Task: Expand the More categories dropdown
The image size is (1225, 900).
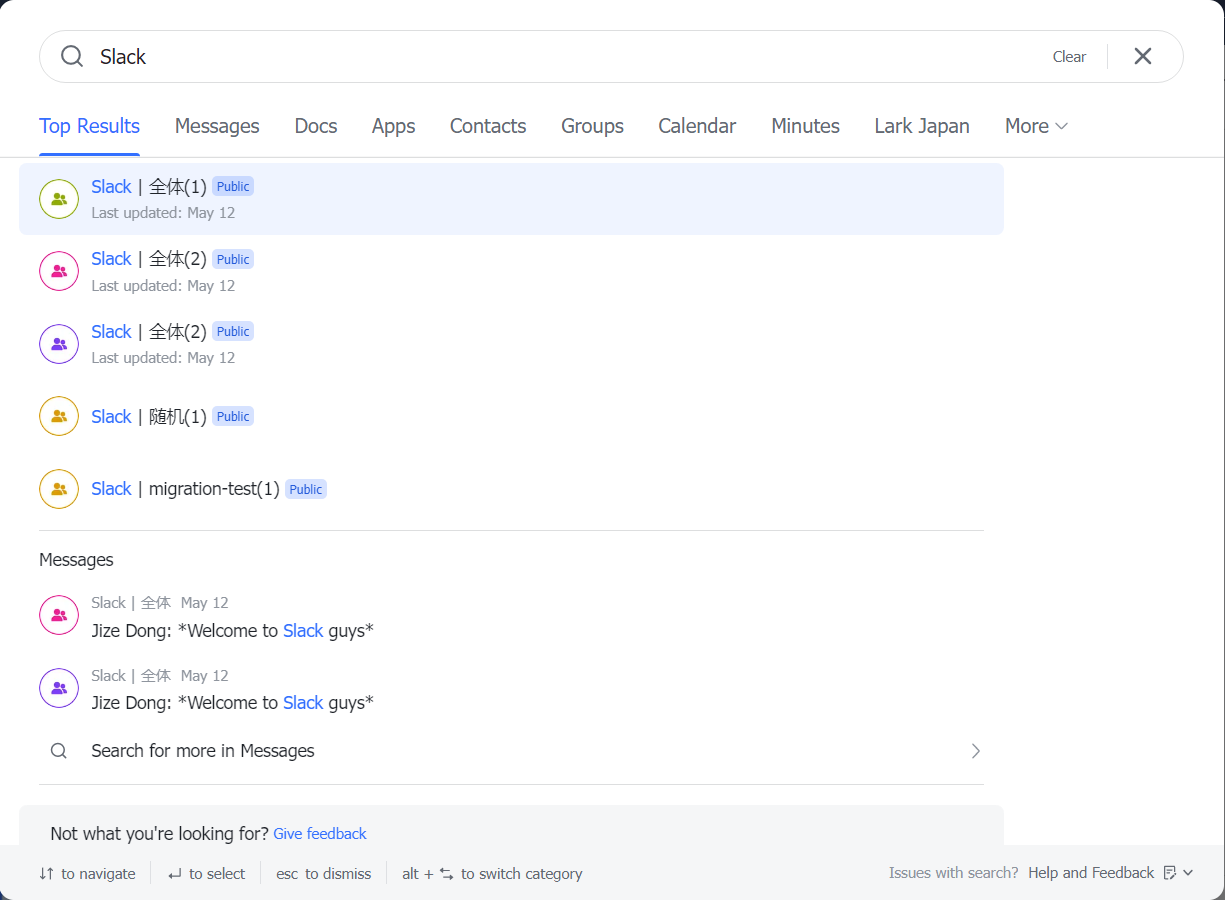Action: [1037, 126]
